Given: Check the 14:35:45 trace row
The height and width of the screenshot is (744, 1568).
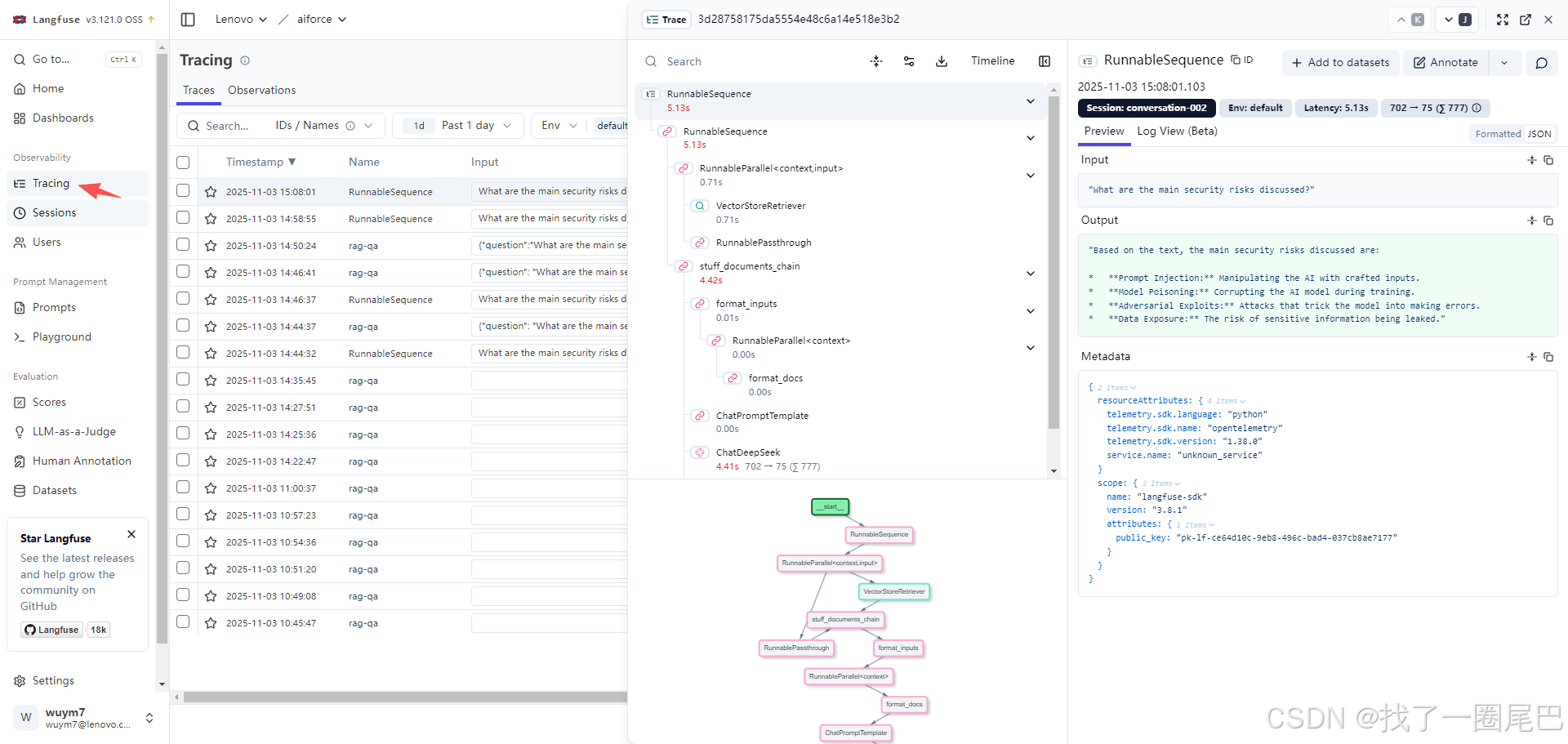Looking at the screenshot, I should point(183,379).
